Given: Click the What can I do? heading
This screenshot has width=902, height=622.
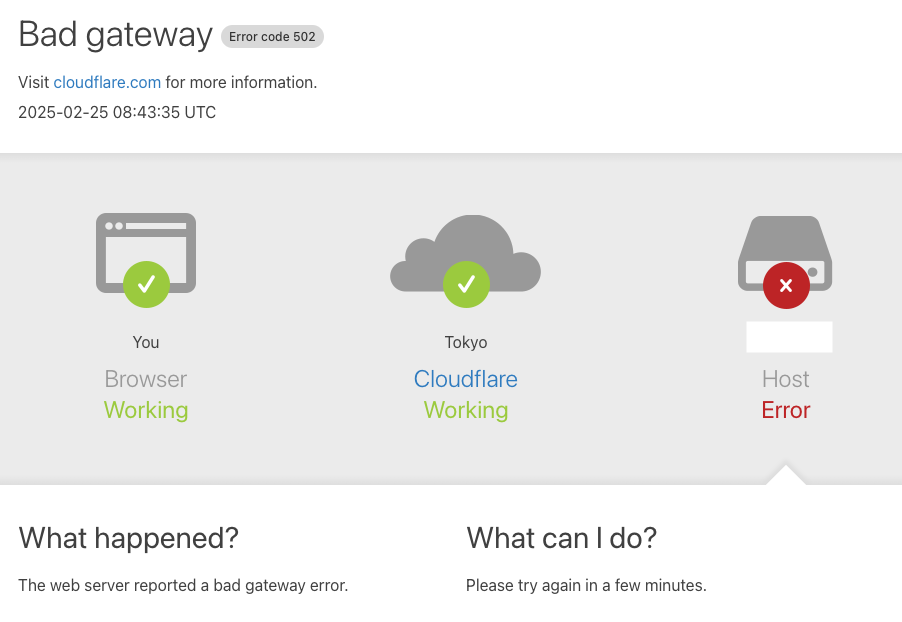Looking at the screenshot, I should point(561,538).
